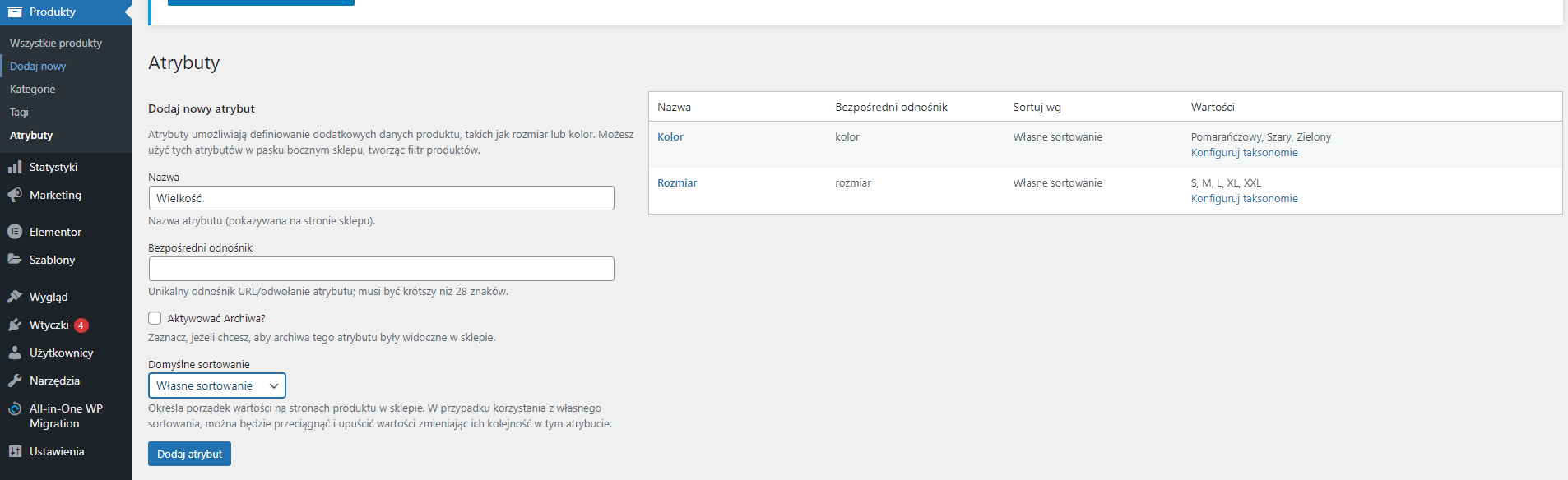This screenshot has width=1568, height=480.
Task: Click the Elementor logo icon
Action: 15,232
